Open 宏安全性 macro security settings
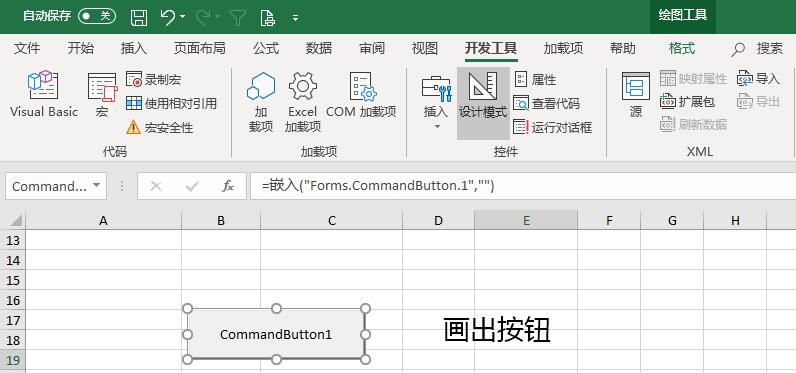 tap(159, 127)
